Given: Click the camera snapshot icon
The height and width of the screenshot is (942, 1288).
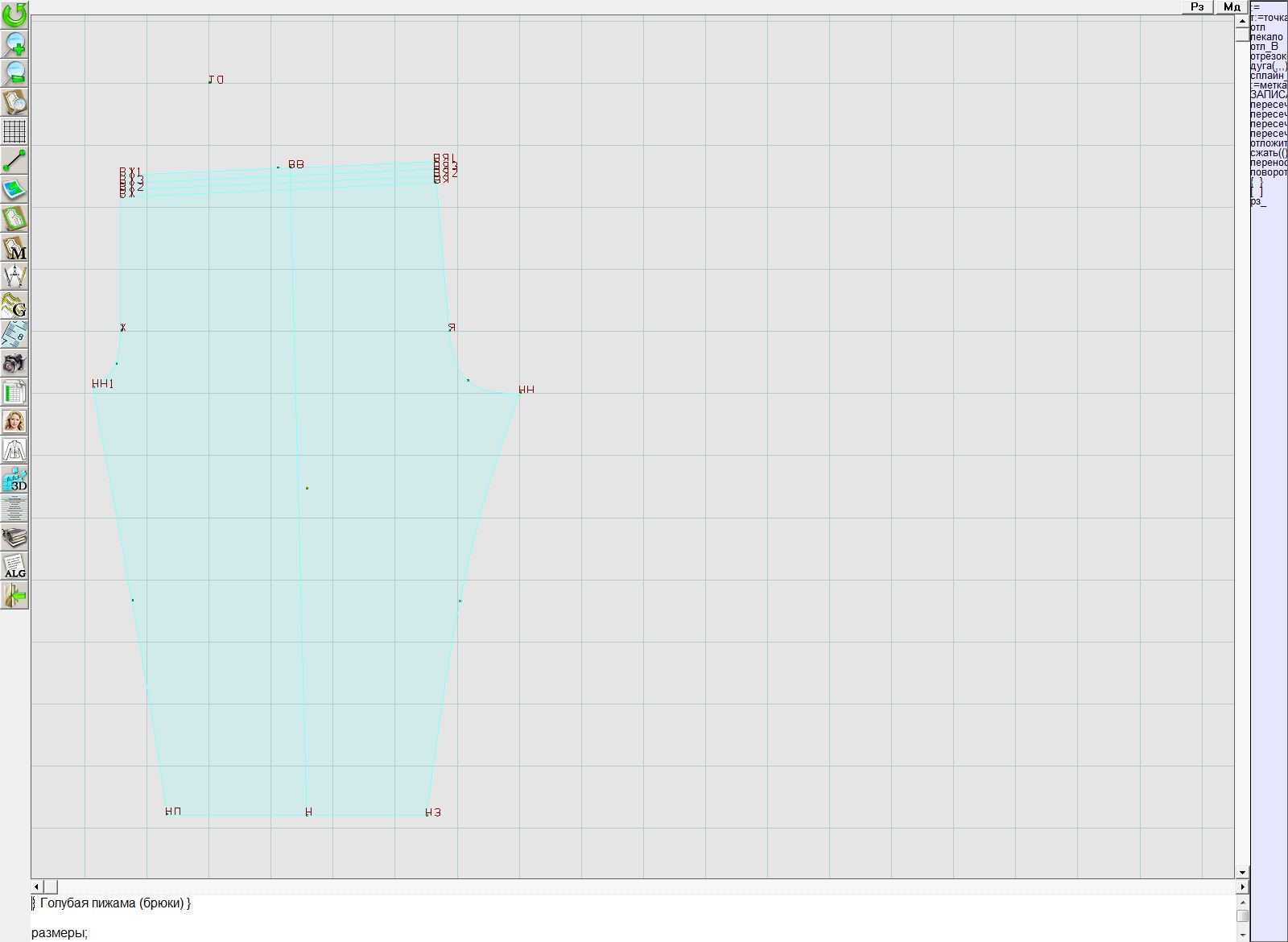Looking at the screenshot, I should pos(14,363).
